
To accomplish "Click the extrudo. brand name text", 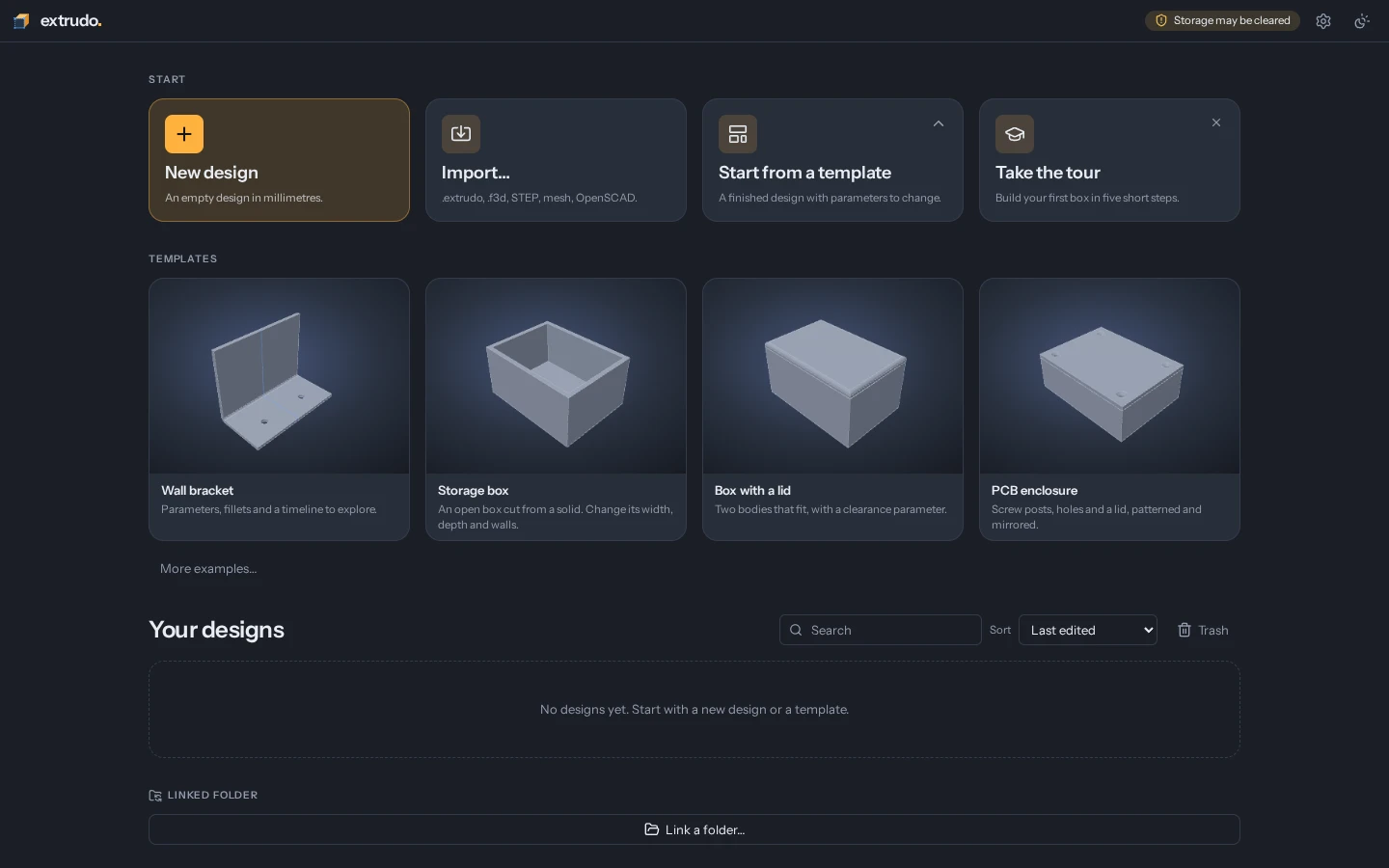I will coord(70,21).
